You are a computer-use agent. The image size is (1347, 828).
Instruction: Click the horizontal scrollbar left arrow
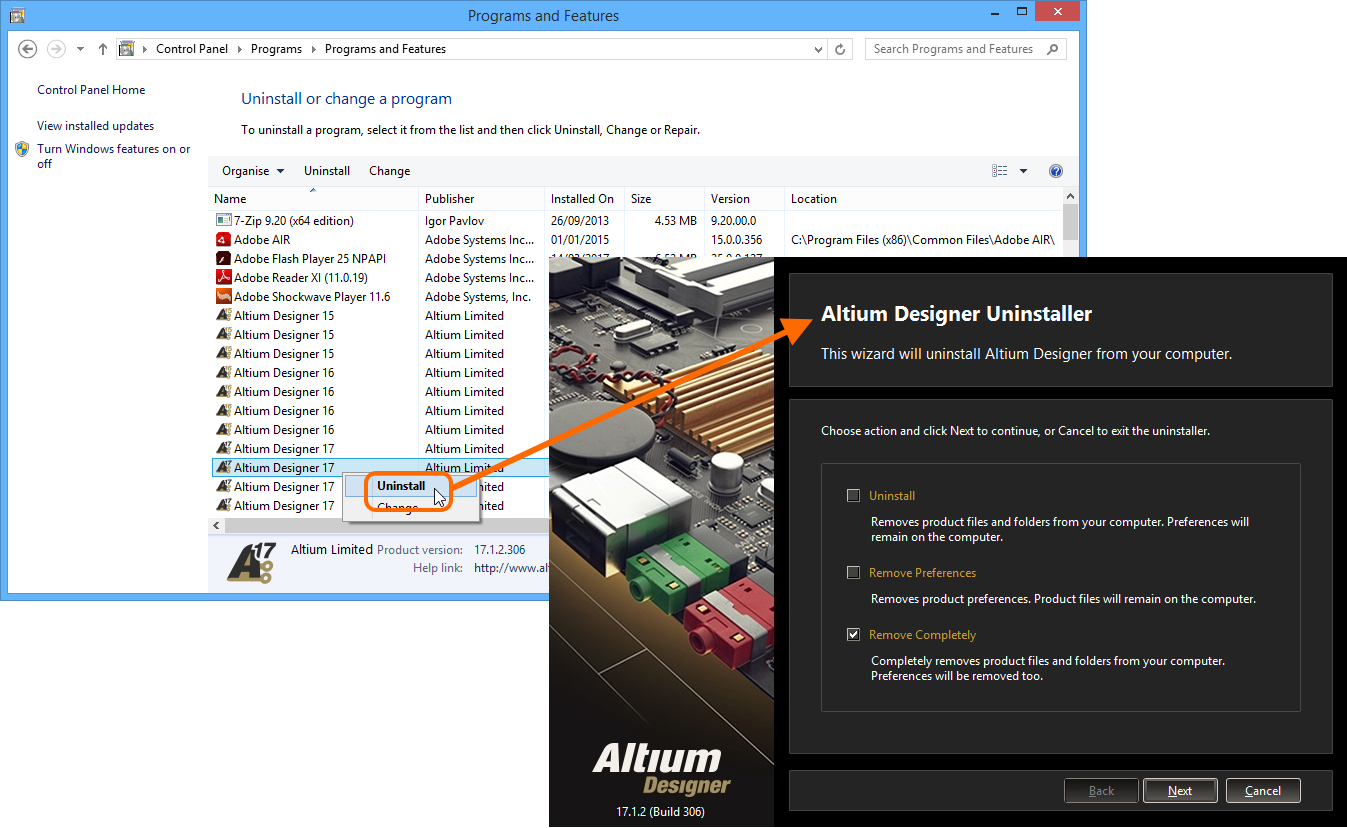pos(217,525)
